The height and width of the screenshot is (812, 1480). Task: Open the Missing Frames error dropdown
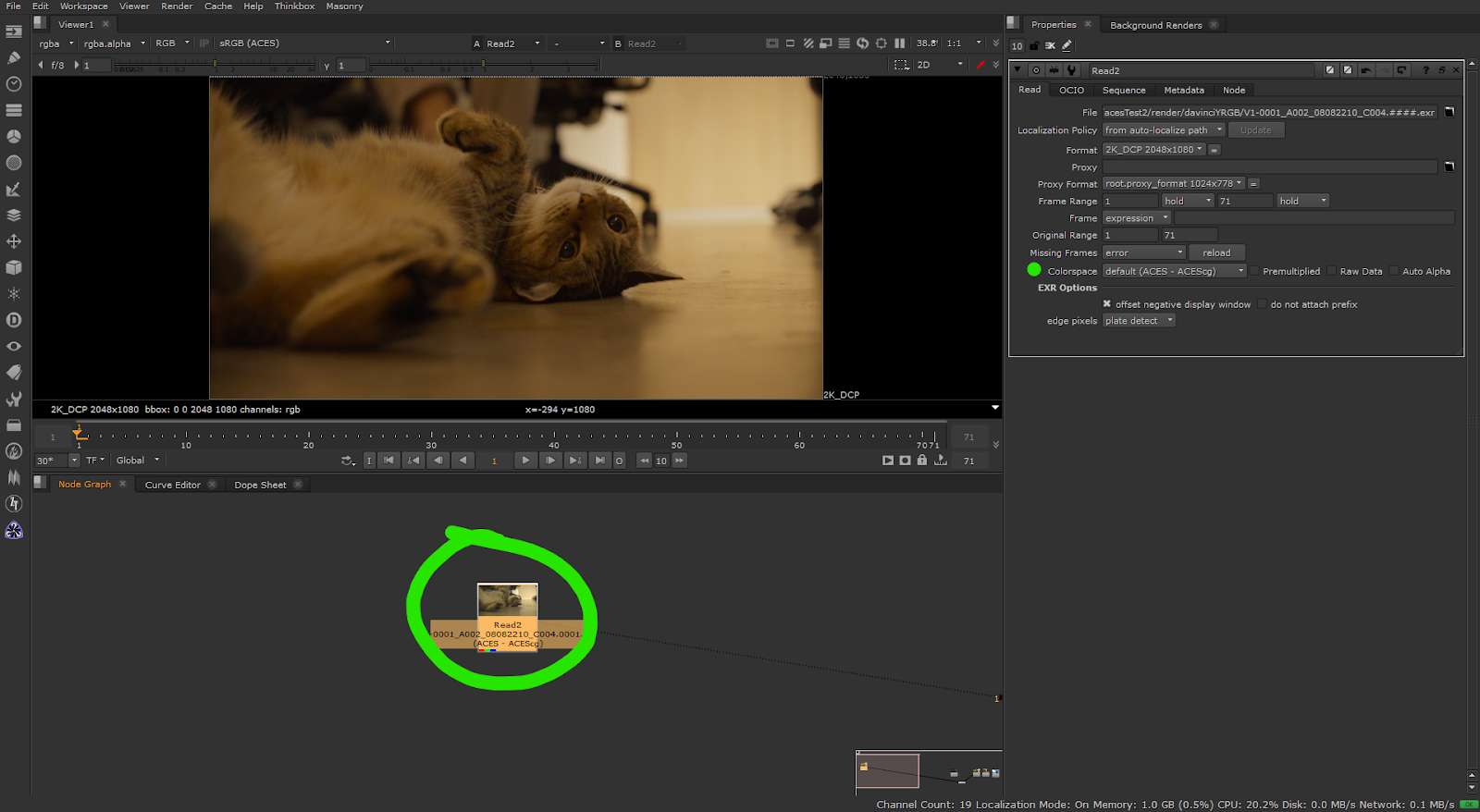click(x=1144, y=252)
